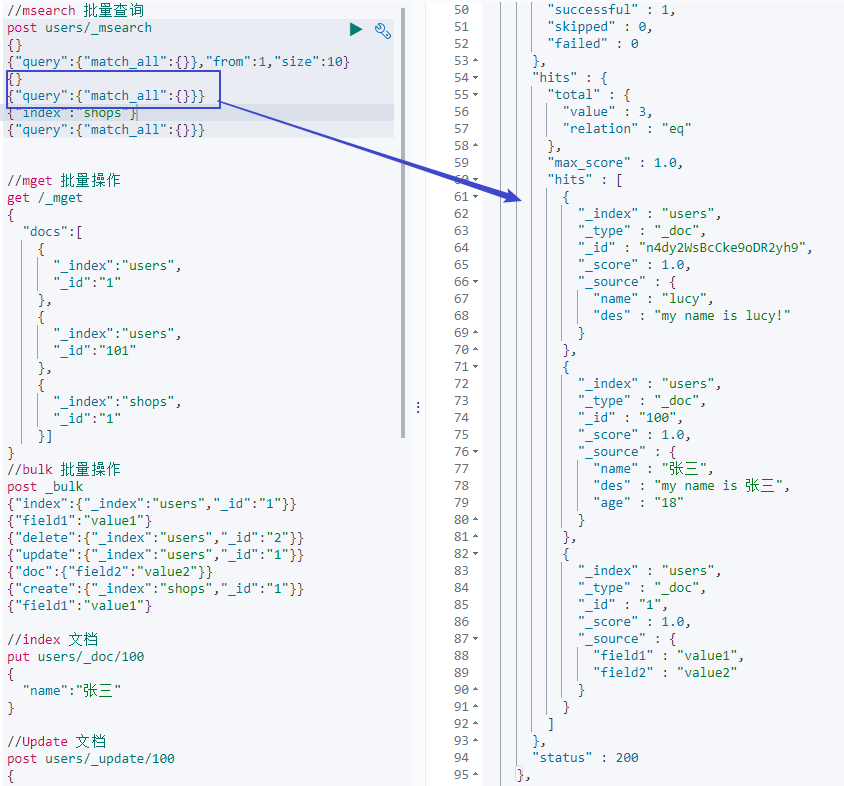Image resolution: width=844 pixels, height=786 pixels.
Task: Click the bulk "delete" action line
Action: pyautogui.click(x=156, y=538)
